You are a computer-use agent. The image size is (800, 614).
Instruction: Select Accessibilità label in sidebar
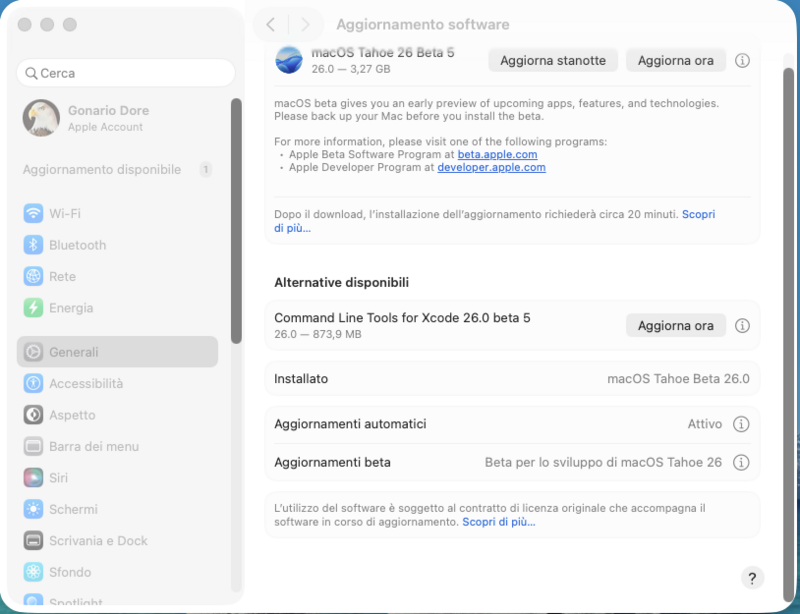[x=86, y=383]
